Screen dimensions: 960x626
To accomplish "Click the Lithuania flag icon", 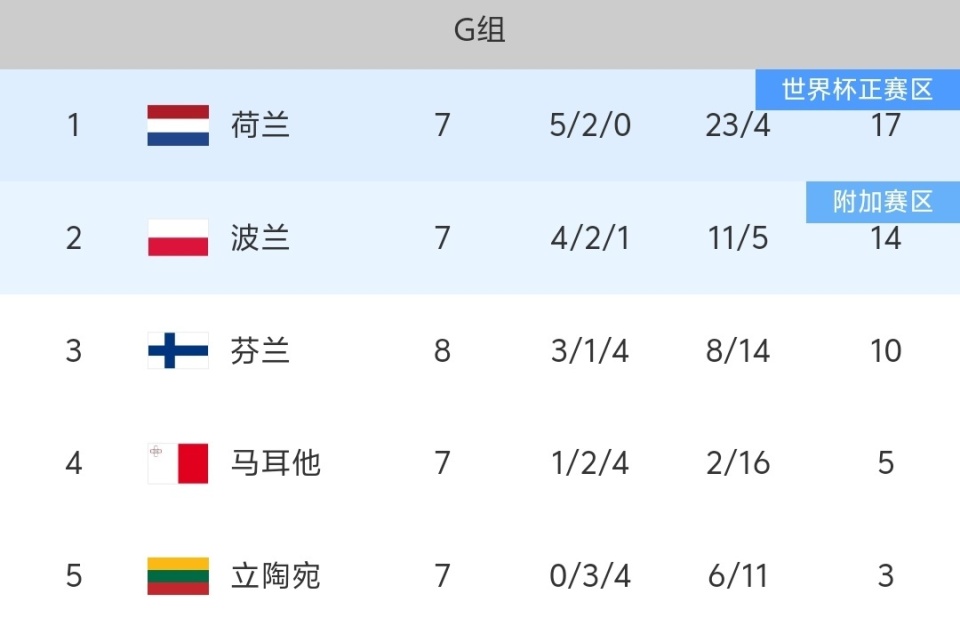I will 178,576.
